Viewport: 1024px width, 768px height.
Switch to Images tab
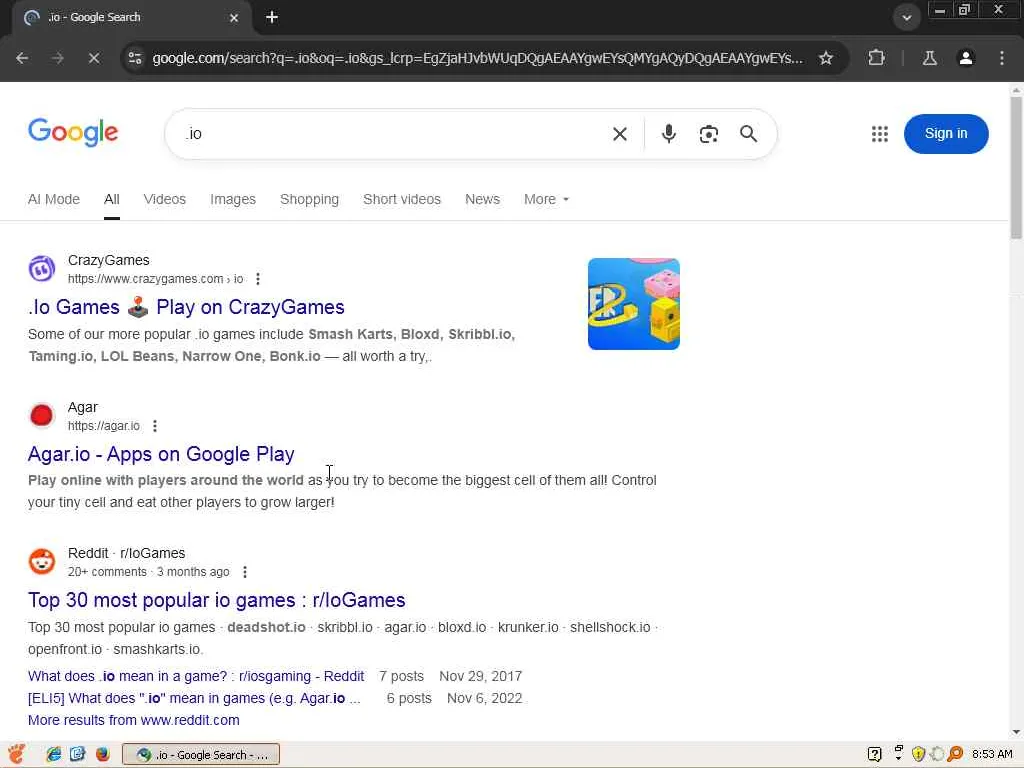(233, 199)
